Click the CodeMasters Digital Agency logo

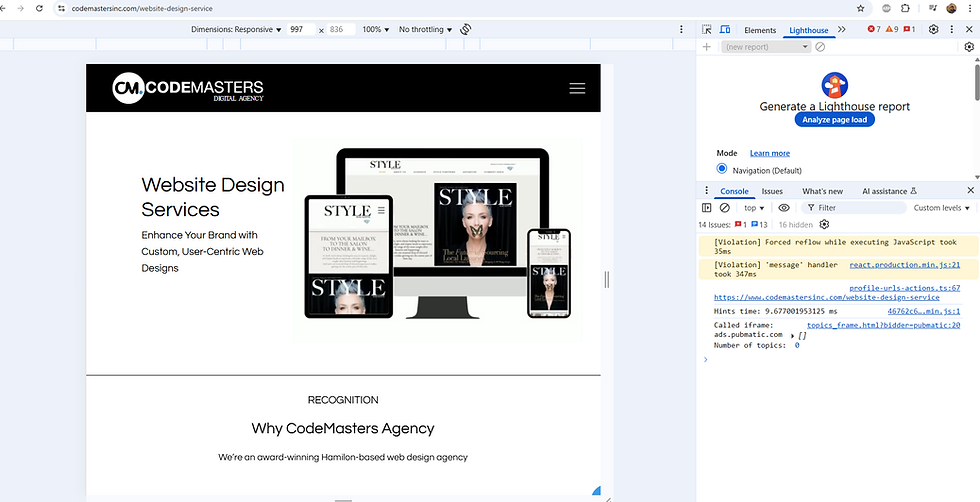pos(188,88)
